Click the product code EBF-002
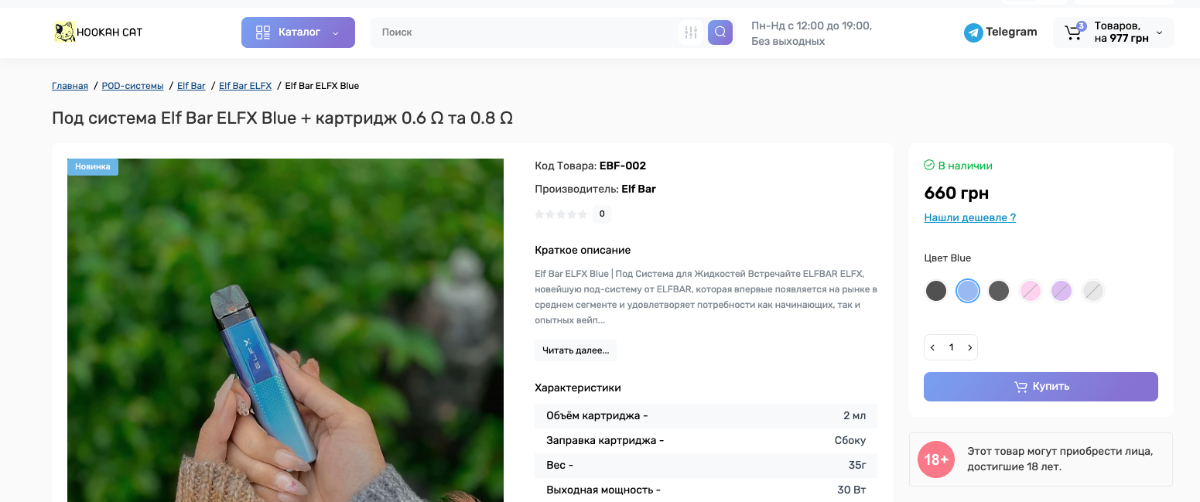 (622, 166)
